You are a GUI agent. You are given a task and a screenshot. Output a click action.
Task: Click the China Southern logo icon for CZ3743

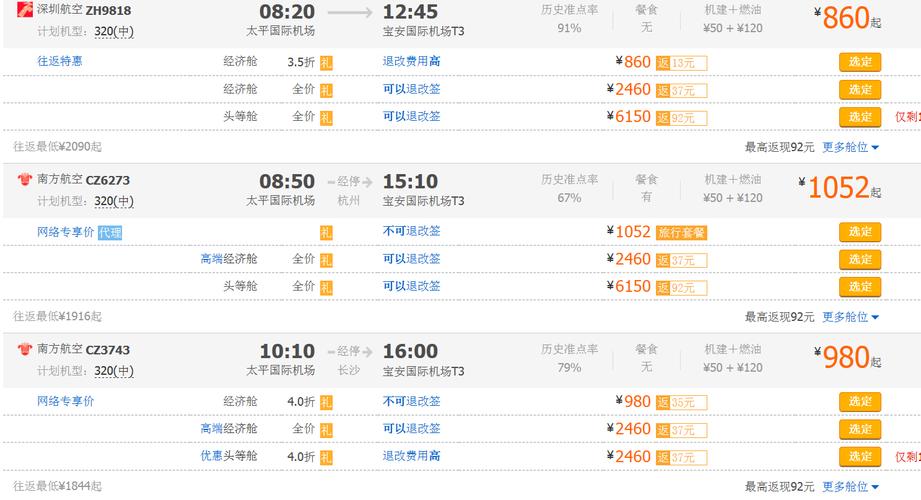25,349
